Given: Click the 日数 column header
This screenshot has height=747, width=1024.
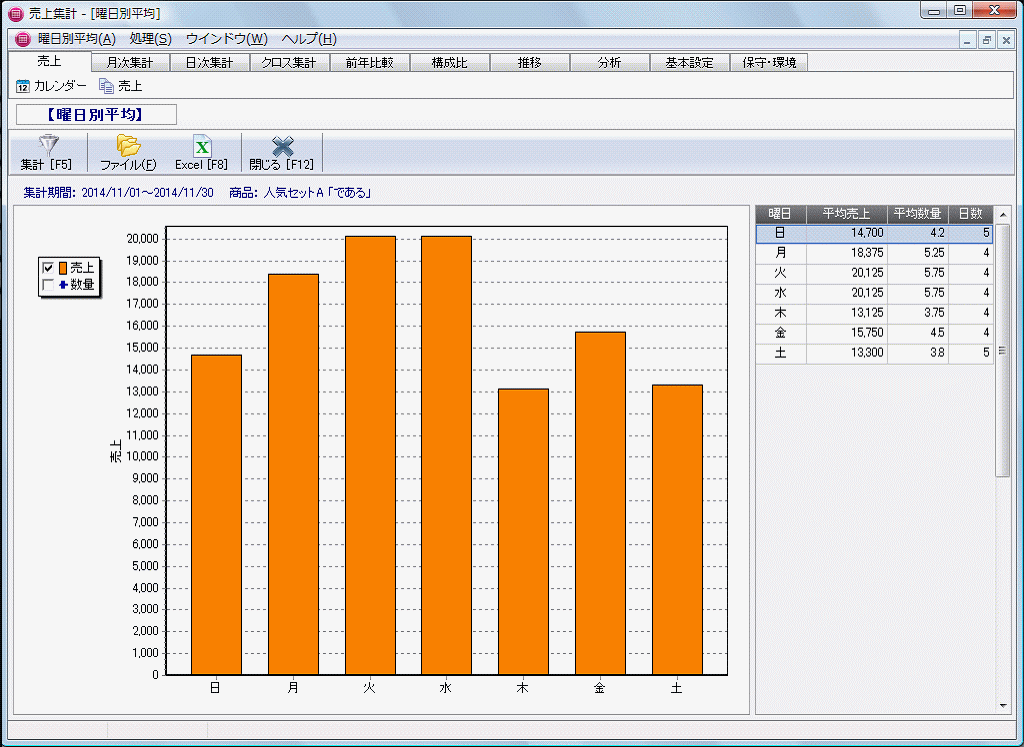Looking at the screenshot, I should (x=970, y=214).
